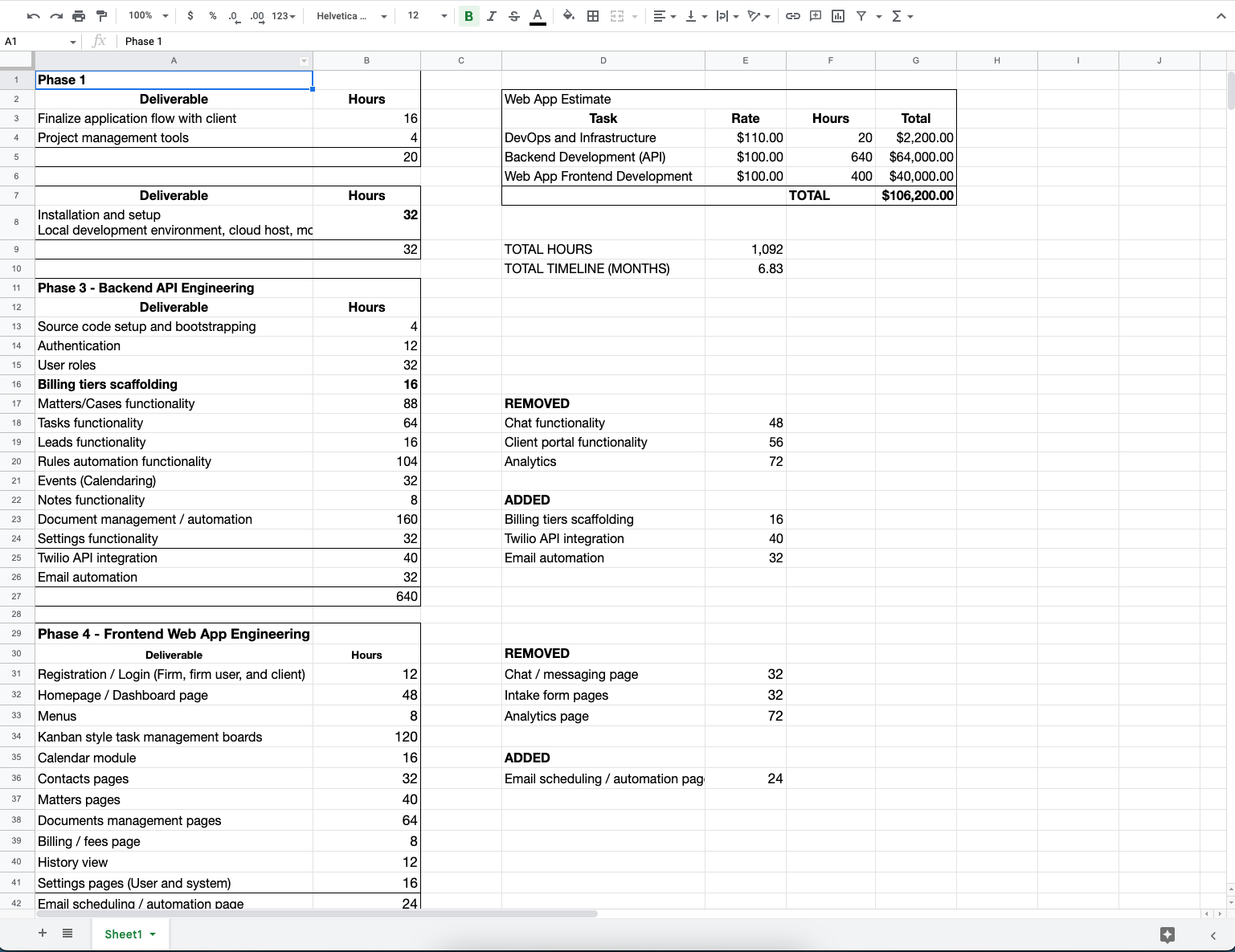Select the 'Phase 4 - Frontend Web App Engineering' cell
The width and height of the screenshot is (1235, 952).
174,634
